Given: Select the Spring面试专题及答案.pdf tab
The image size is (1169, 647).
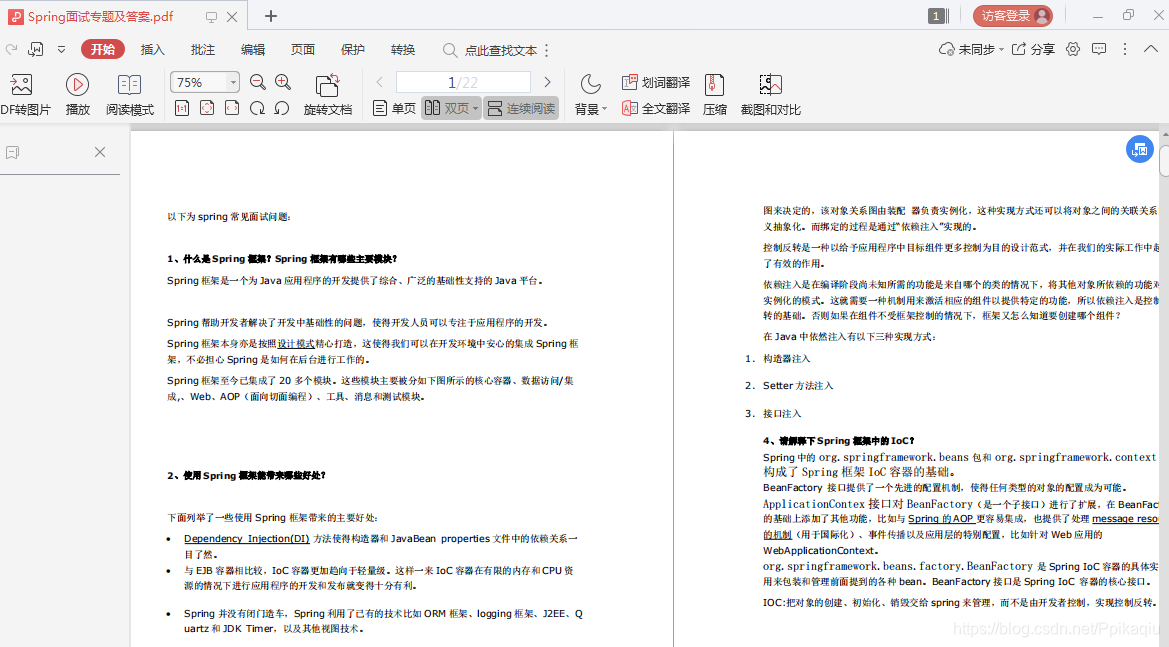Looking at the screenshot, I should click(x=100, y=16).
